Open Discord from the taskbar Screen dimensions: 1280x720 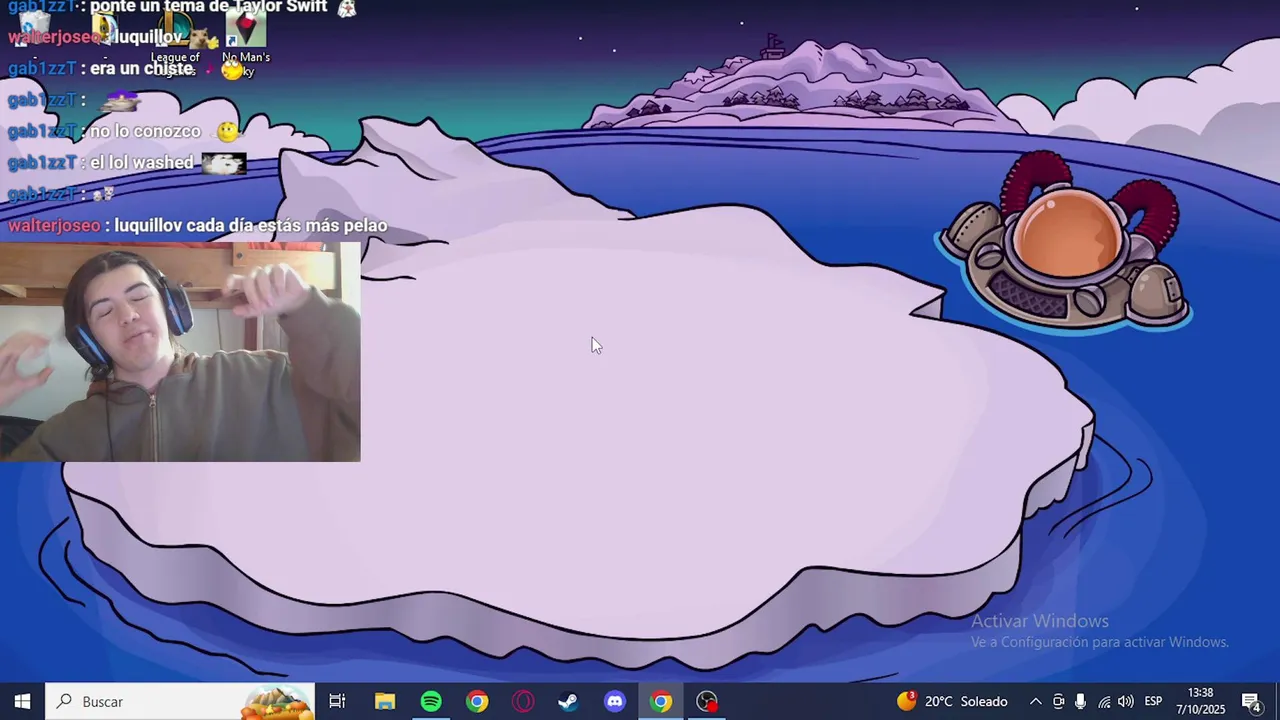pos(615,701)
